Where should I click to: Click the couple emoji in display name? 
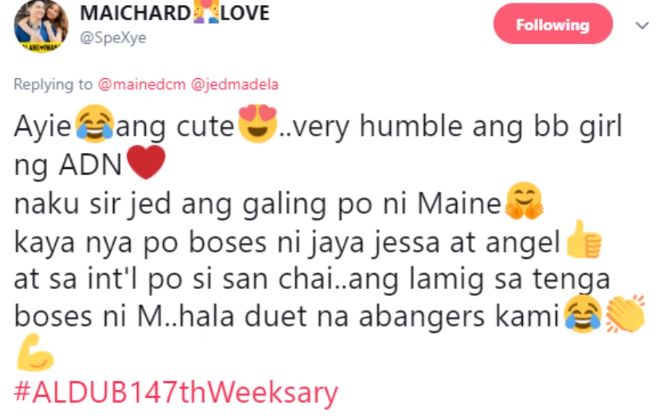(206, 12)
